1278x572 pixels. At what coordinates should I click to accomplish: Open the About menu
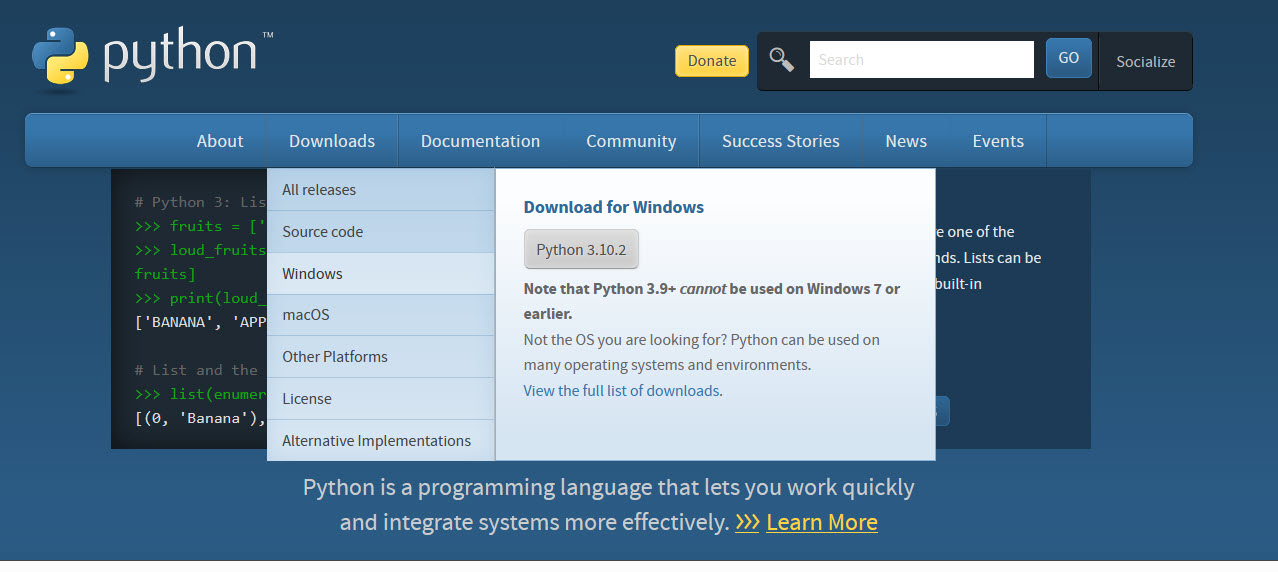[220, 141]
